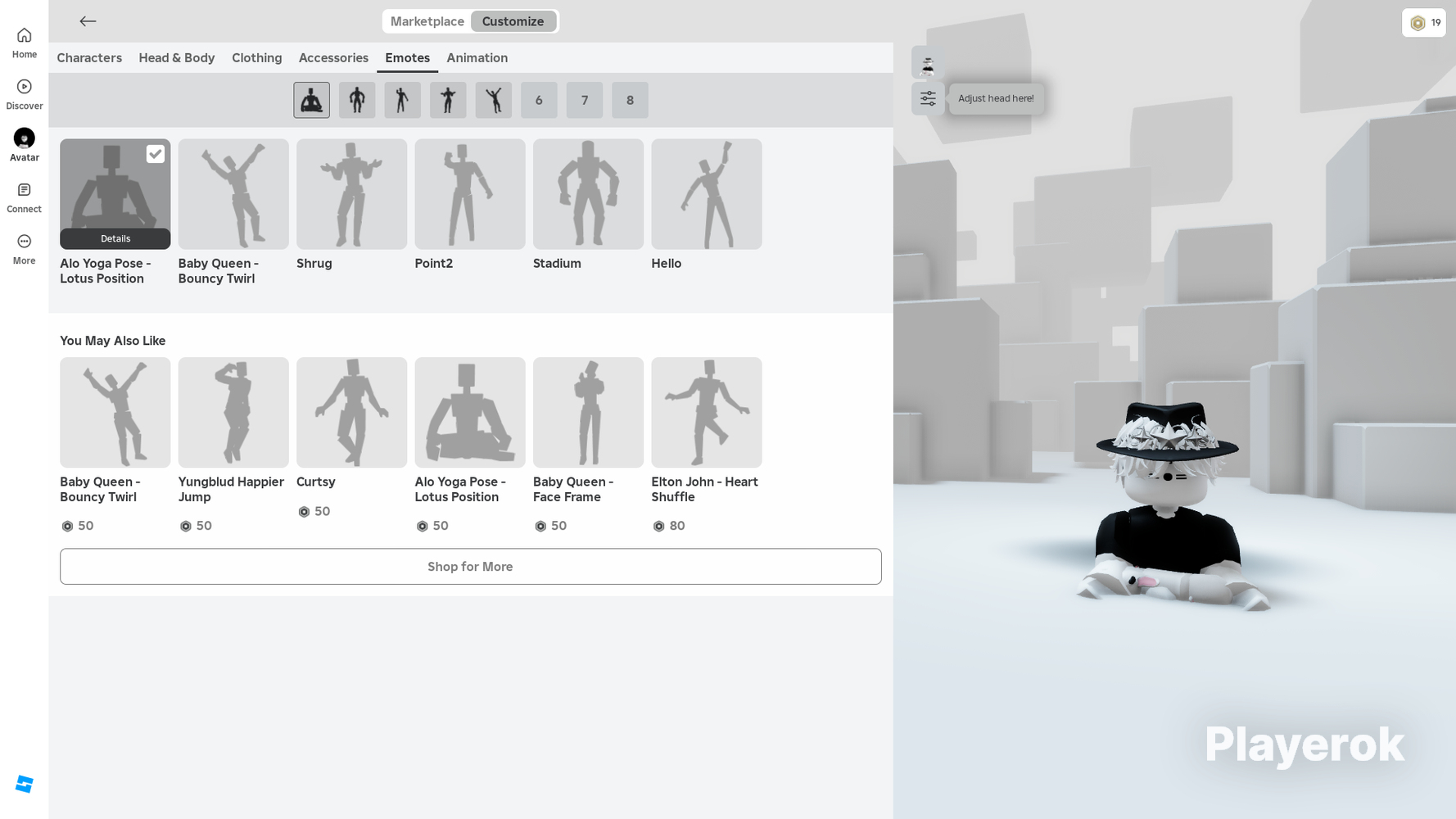Open the Clothing tab
The width and height of the screenshot is (1456, 819).
pos(257,58)
